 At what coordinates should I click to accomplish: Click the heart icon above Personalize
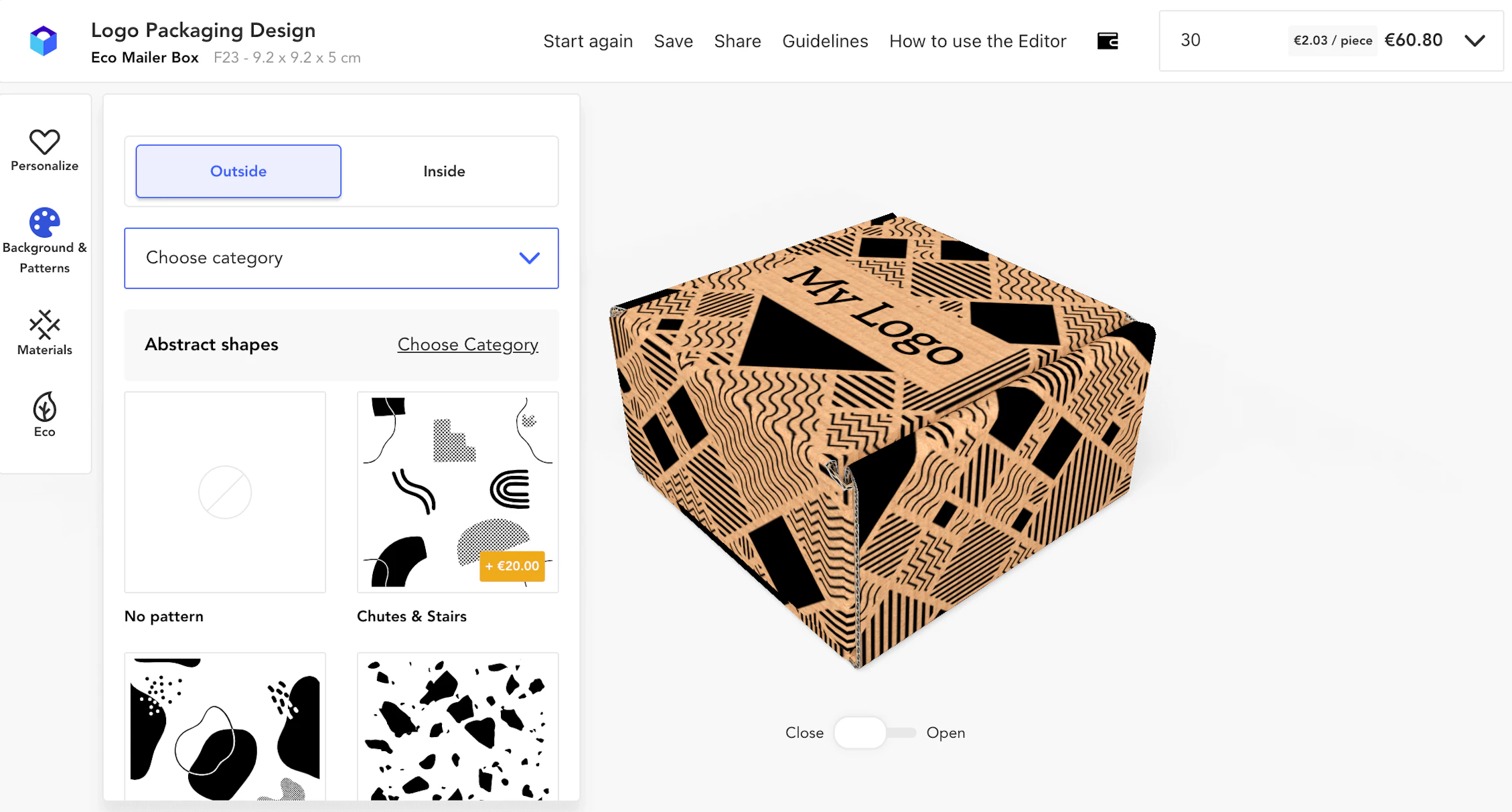44,143
